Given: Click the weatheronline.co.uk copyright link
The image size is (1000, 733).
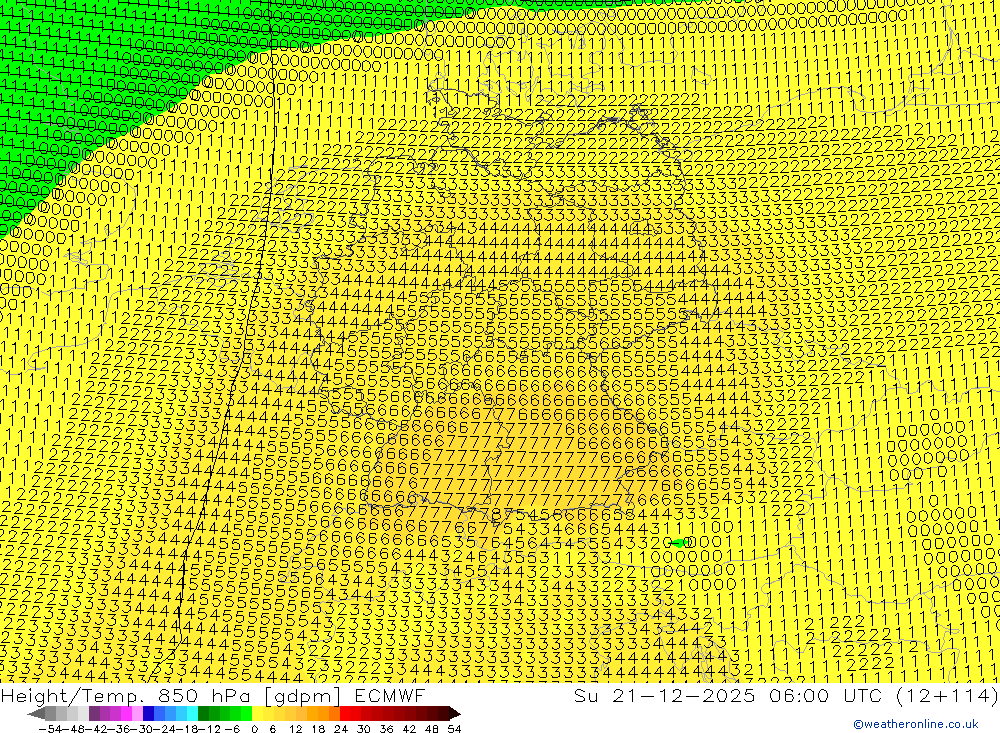Looking at the screenshot, I should click(916, 724).
